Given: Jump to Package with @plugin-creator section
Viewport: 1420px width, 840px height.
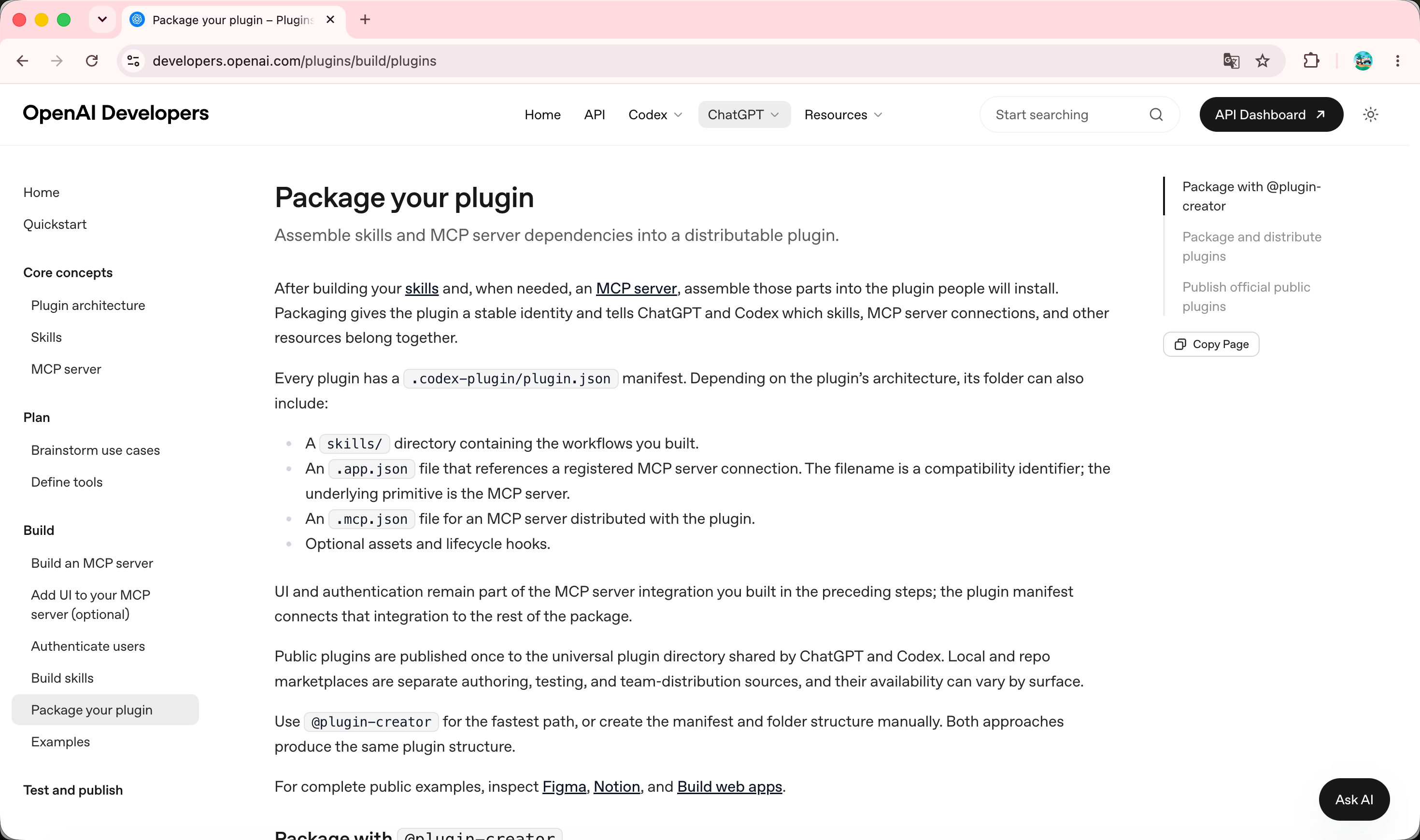Looking at the screenshot, I should (1251, 196).
